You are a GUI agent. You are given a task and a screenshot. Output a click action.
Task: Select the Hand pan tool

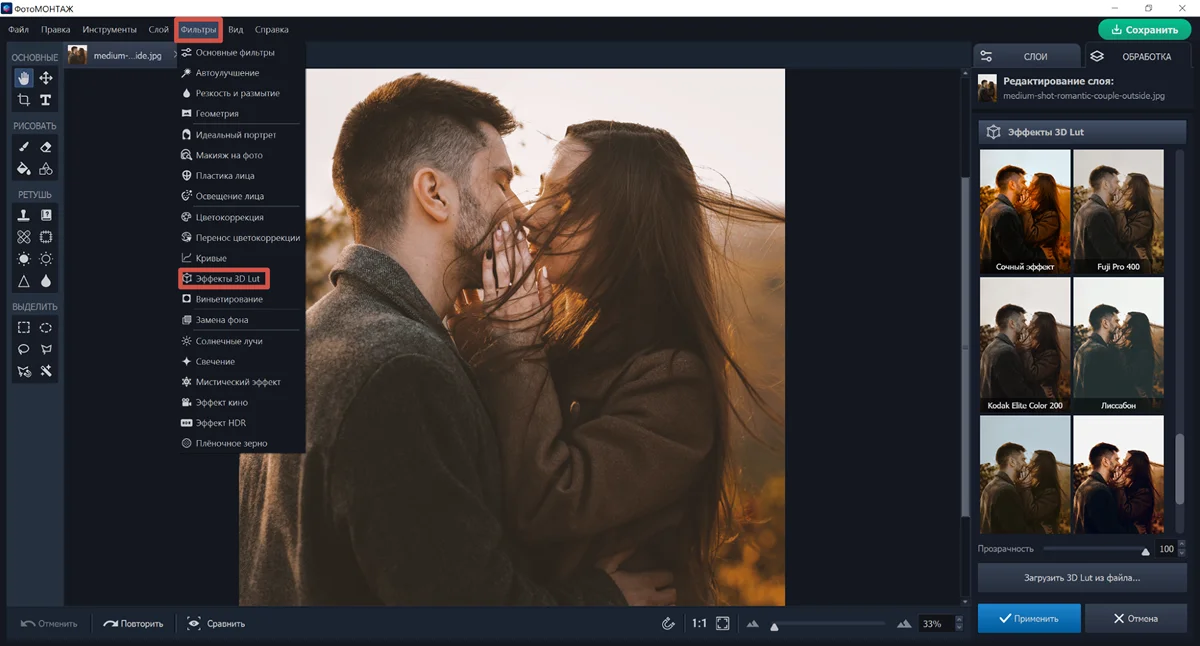tap(24, 78)
